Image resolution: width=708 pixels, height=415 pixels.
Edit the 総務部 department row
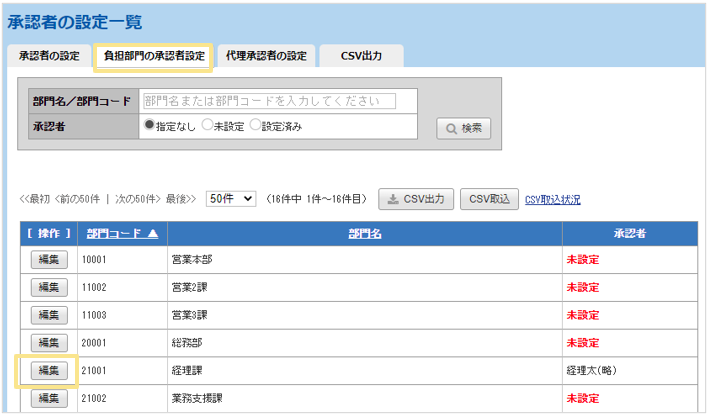point(48,343)
